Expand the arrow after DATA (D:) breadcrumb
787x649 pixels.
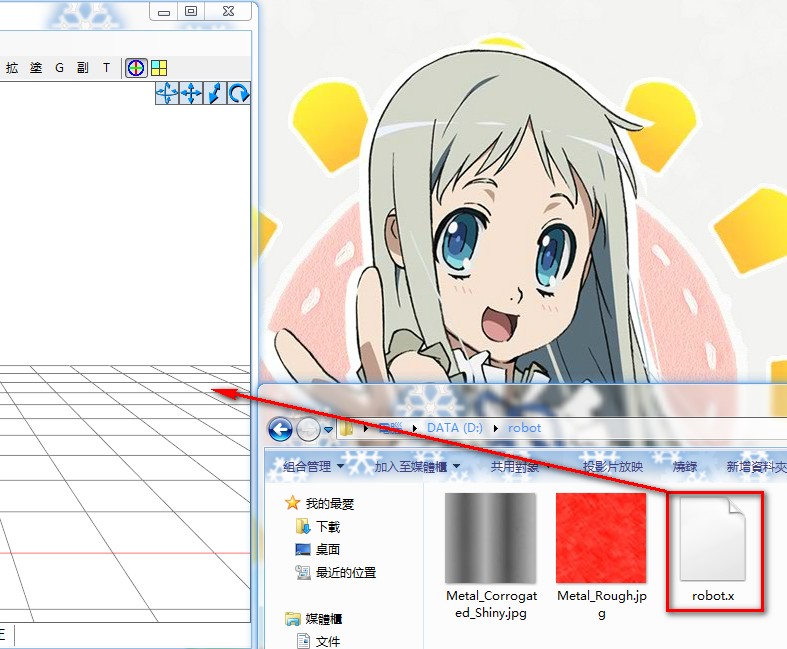coord(496,428)
